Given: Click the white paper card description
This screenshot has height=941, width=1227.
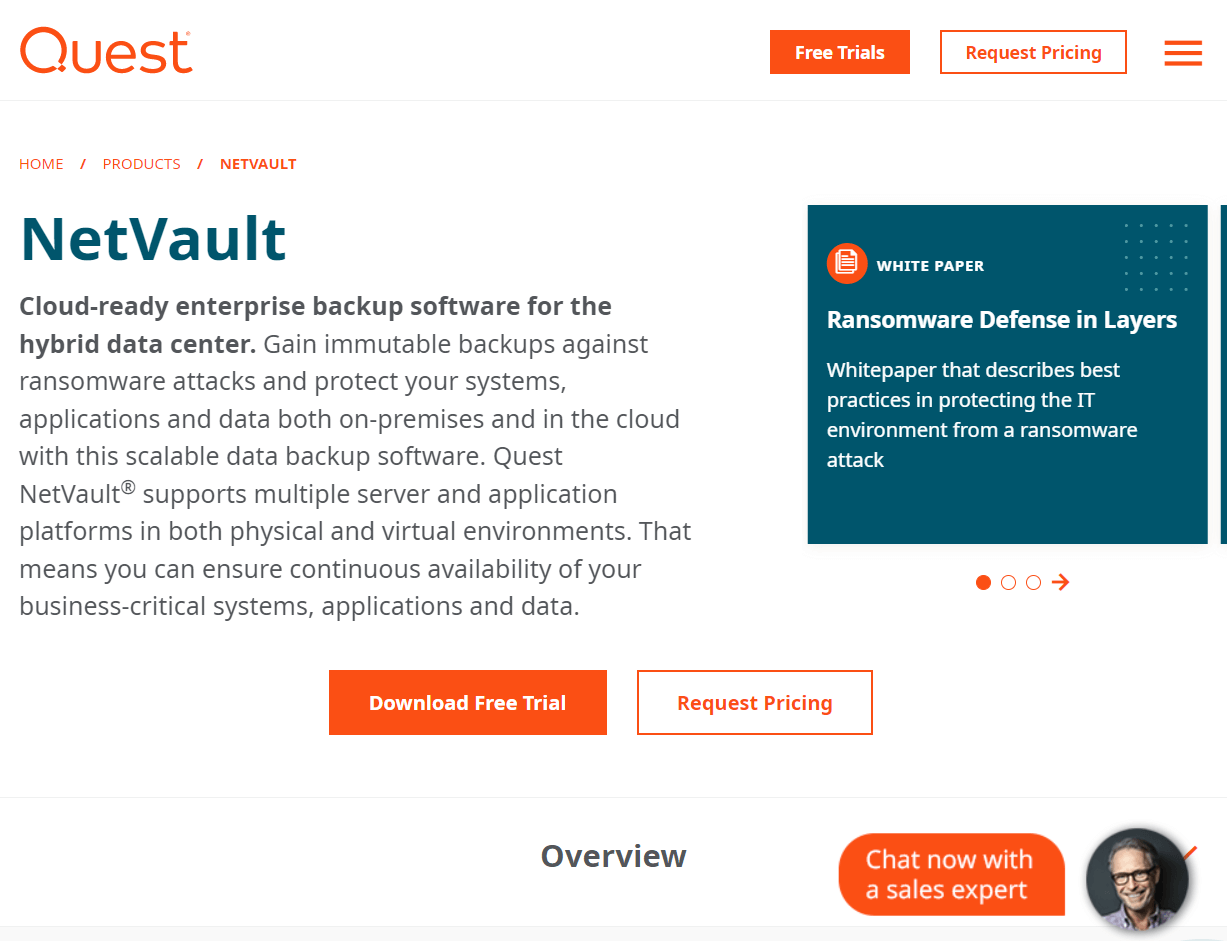Looking at the screenshot, I should (x=982, y=415).
